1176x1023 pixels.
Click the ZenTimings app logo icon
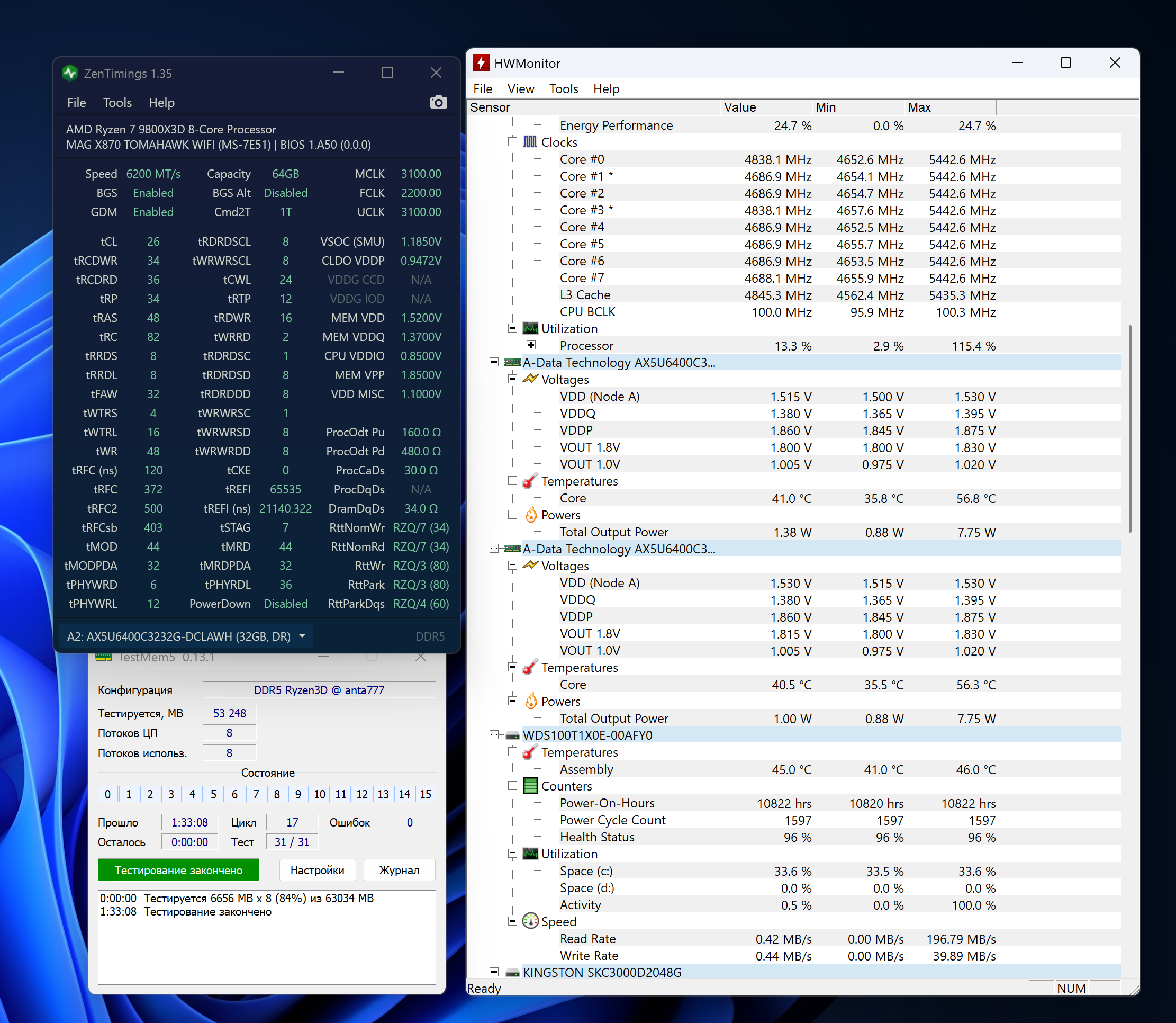click(x=70, y=73)
